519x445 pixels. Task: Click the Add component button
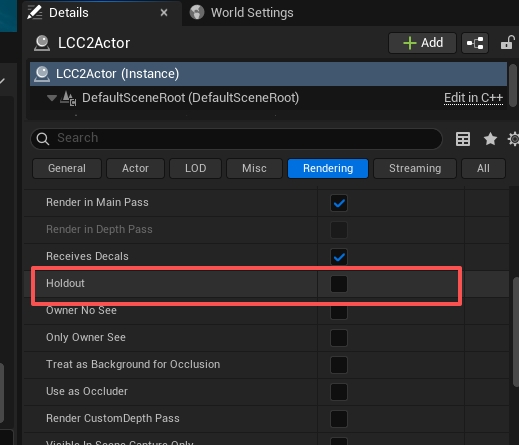[422, 43]
